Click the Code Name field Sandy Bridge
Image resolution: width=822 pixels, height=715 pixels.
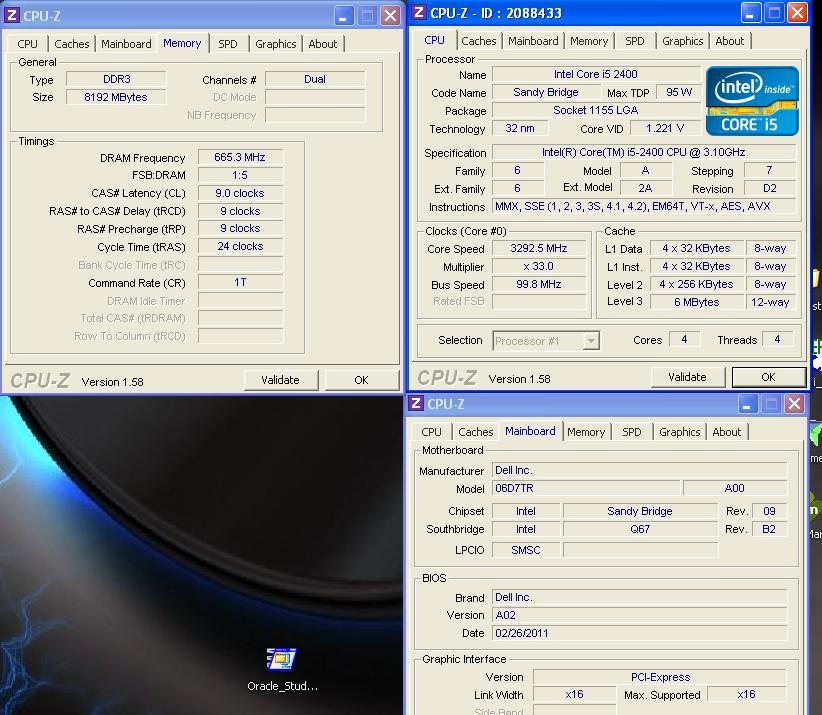[x=546, y=92]
